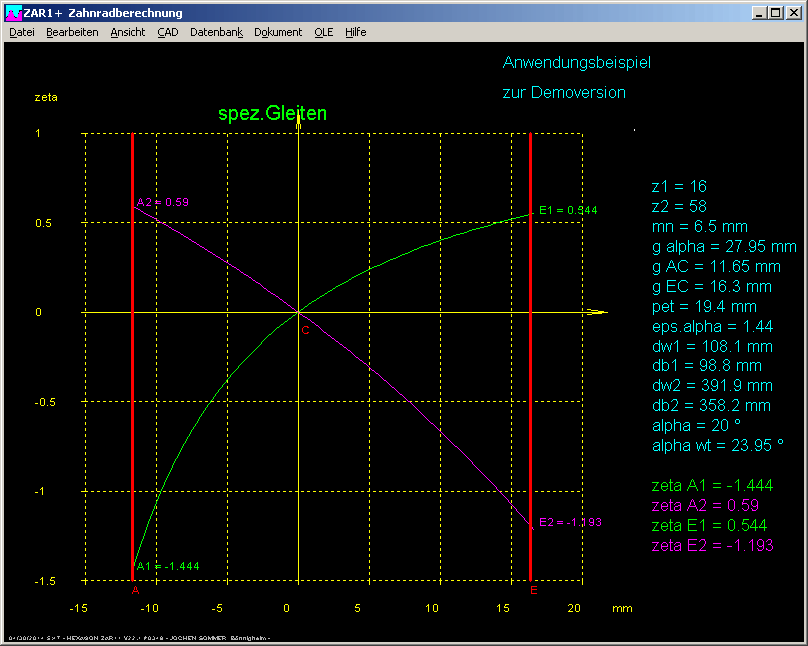
Task: Click the ZAR1+ application icon in title bar
Action: 13,13
